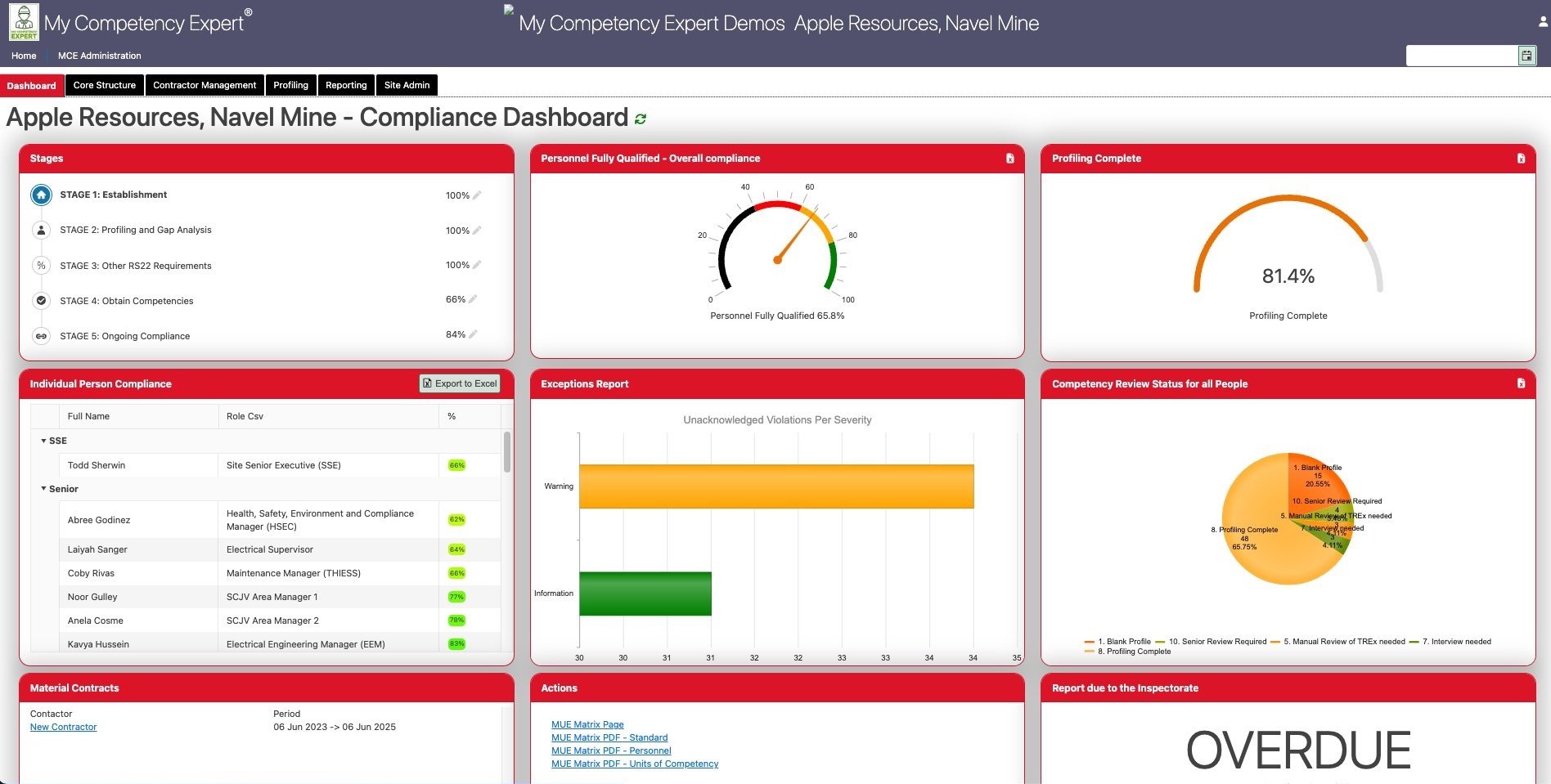Sort by the Full Name column header
Viewport: 1551px width, 784px height.
point(138,416)
